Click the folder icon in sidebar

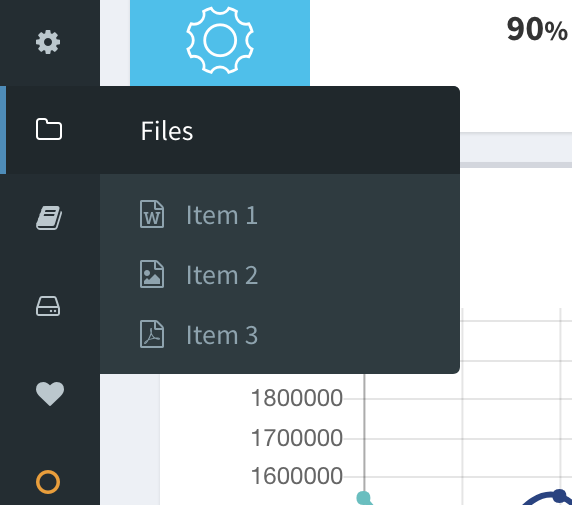[x=49, y=129]
